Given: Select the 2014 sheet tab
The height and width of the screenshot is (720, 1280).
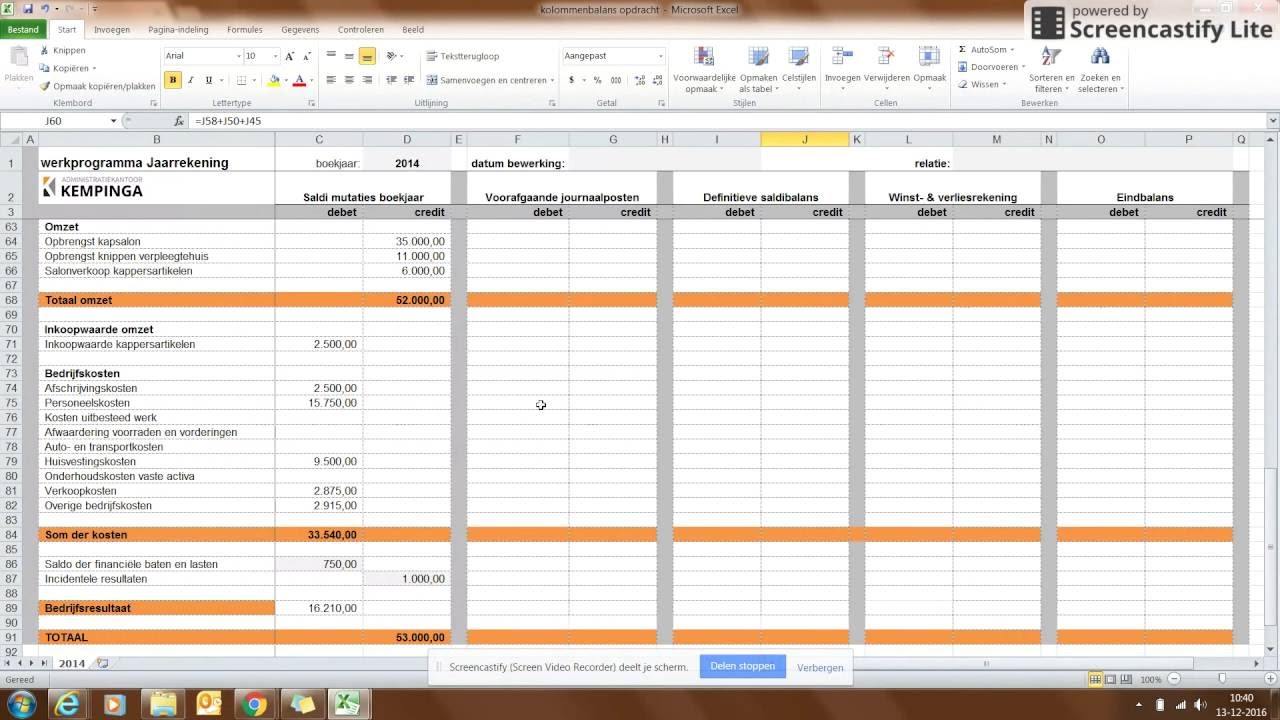Looking at the screenshot, I should (x=72, y=663).
